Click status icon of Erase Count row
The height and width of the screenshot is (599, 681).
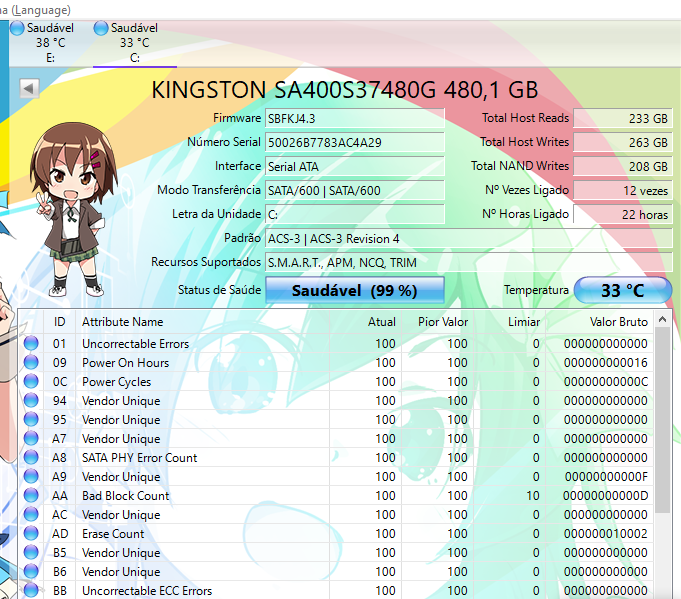click(x=31, y=533)
